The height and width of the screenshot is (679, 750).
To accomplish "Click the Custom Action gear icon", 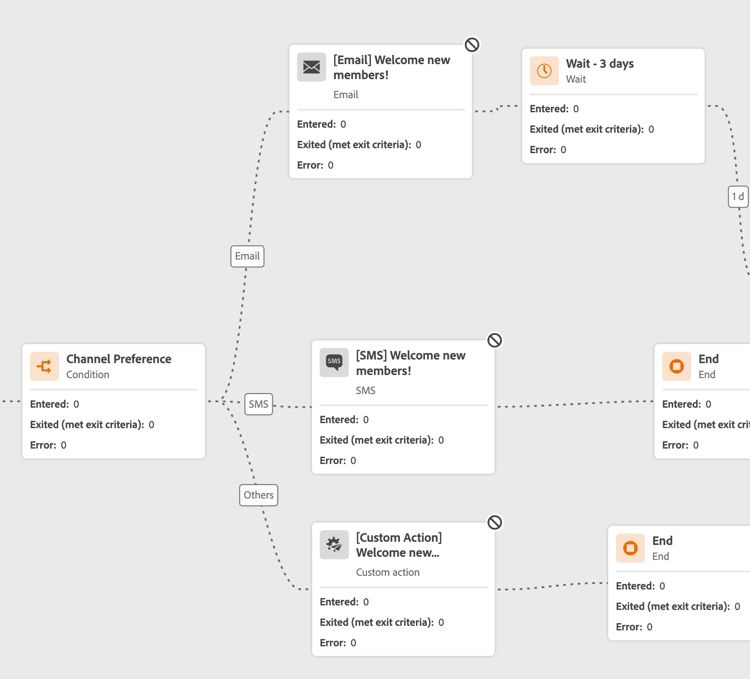I will point(334,544).
